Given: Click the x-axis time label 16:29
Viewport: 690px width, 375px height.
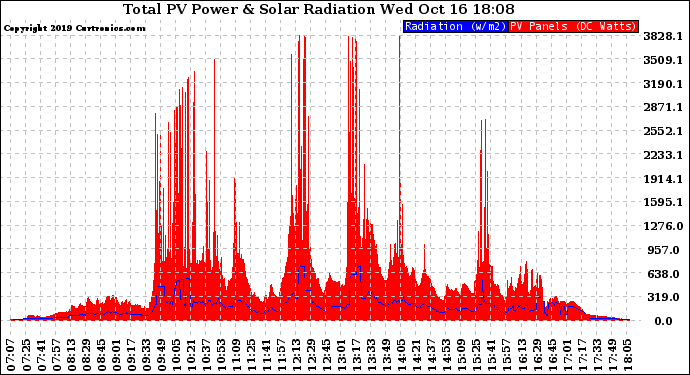Looking at the screenshot, I should point(536,355).
